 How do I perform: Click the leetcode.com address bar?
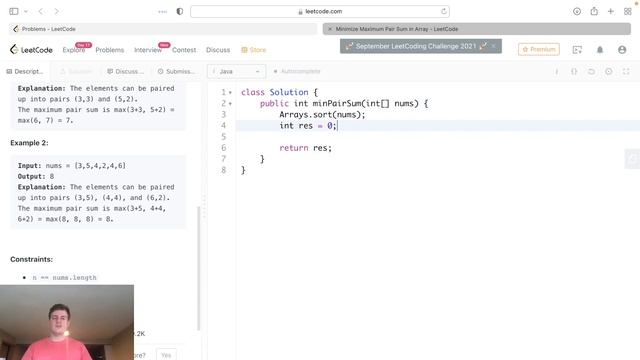[320, 11]
